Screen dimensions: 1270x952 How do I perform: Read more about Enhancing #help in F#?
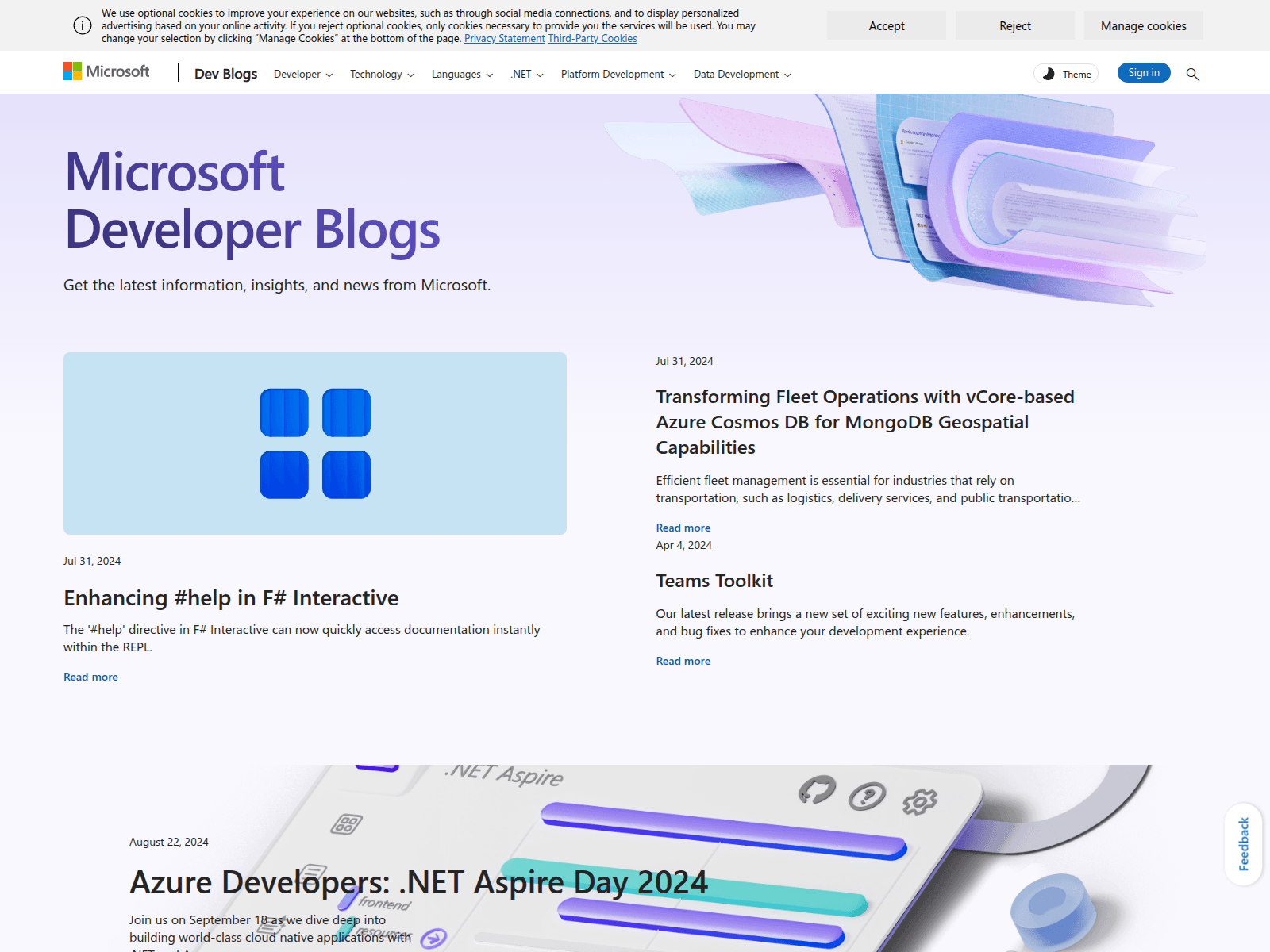point(90,677)
